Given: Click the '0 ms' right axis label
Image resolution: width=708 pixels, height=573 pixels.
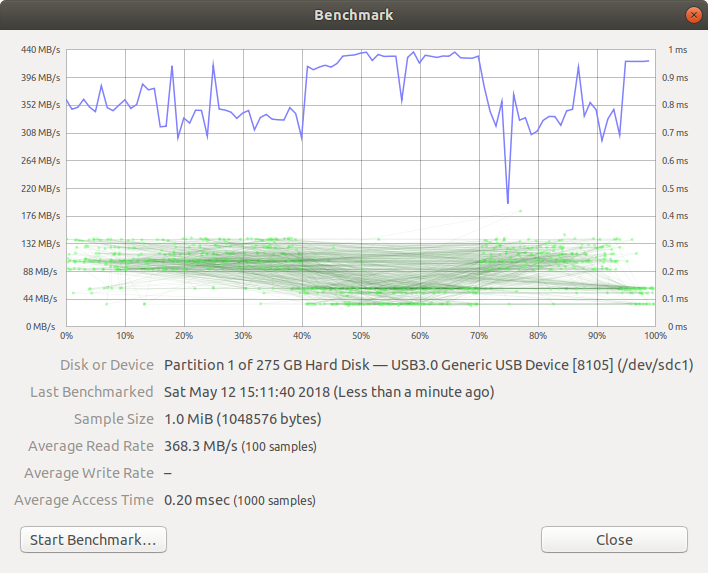Looking at the screenshot, I should coord(678,327).
